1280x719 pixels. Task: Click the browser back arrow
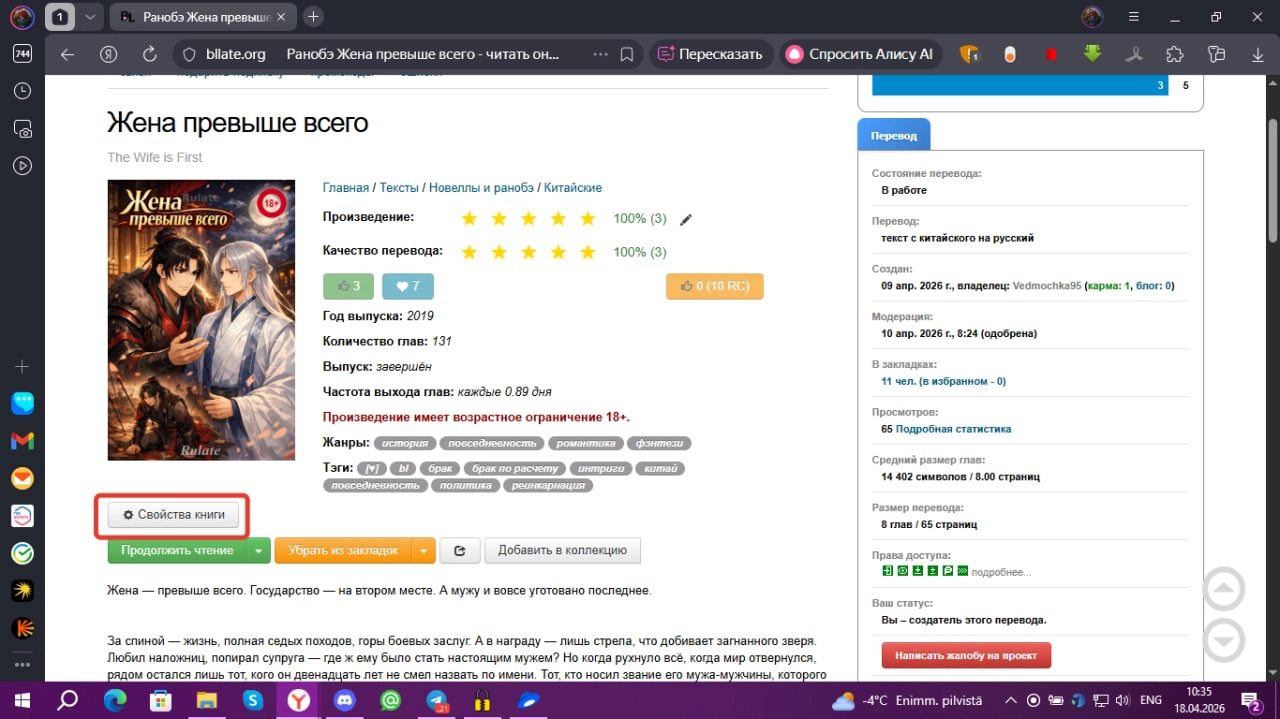[x=67, y=54]
